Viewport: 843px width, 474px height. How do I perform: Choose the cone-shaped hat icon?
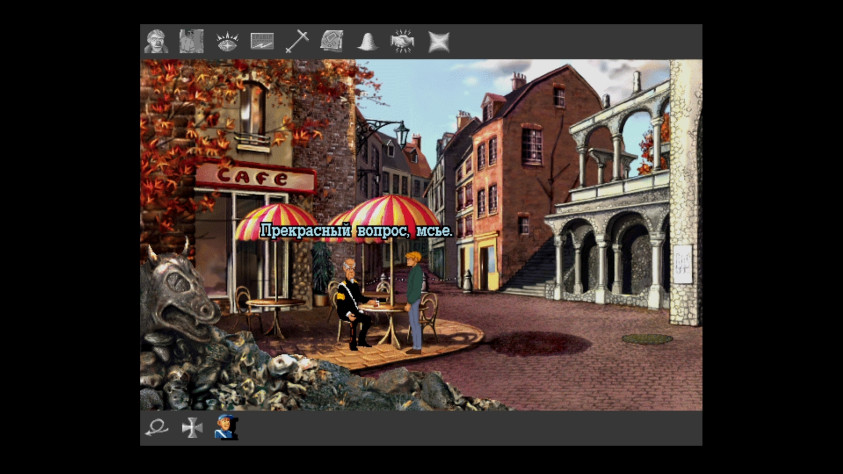click(367, 42)
